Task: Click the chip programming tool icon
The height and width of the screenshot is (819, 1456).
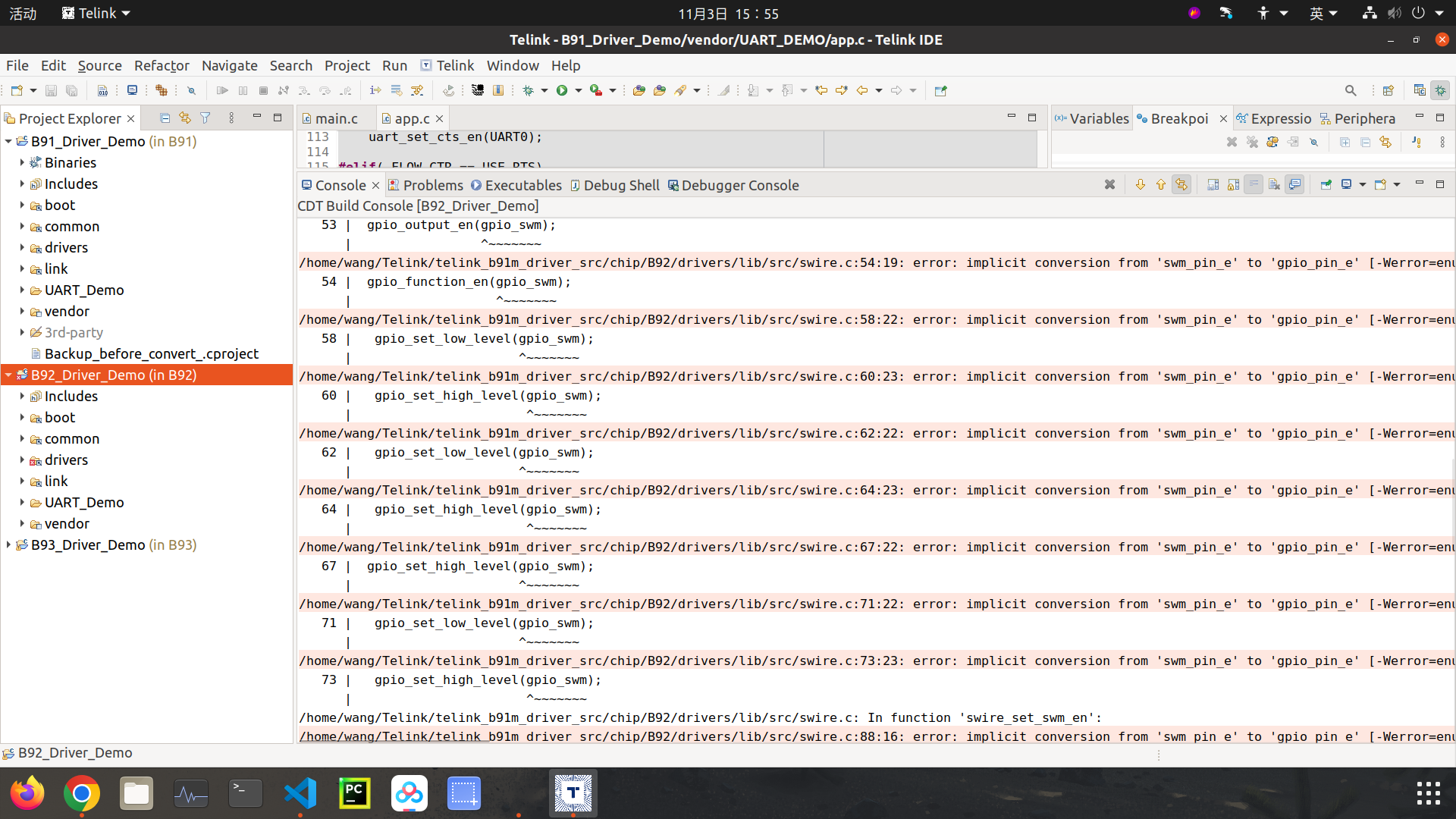Action: click(478, 90)
